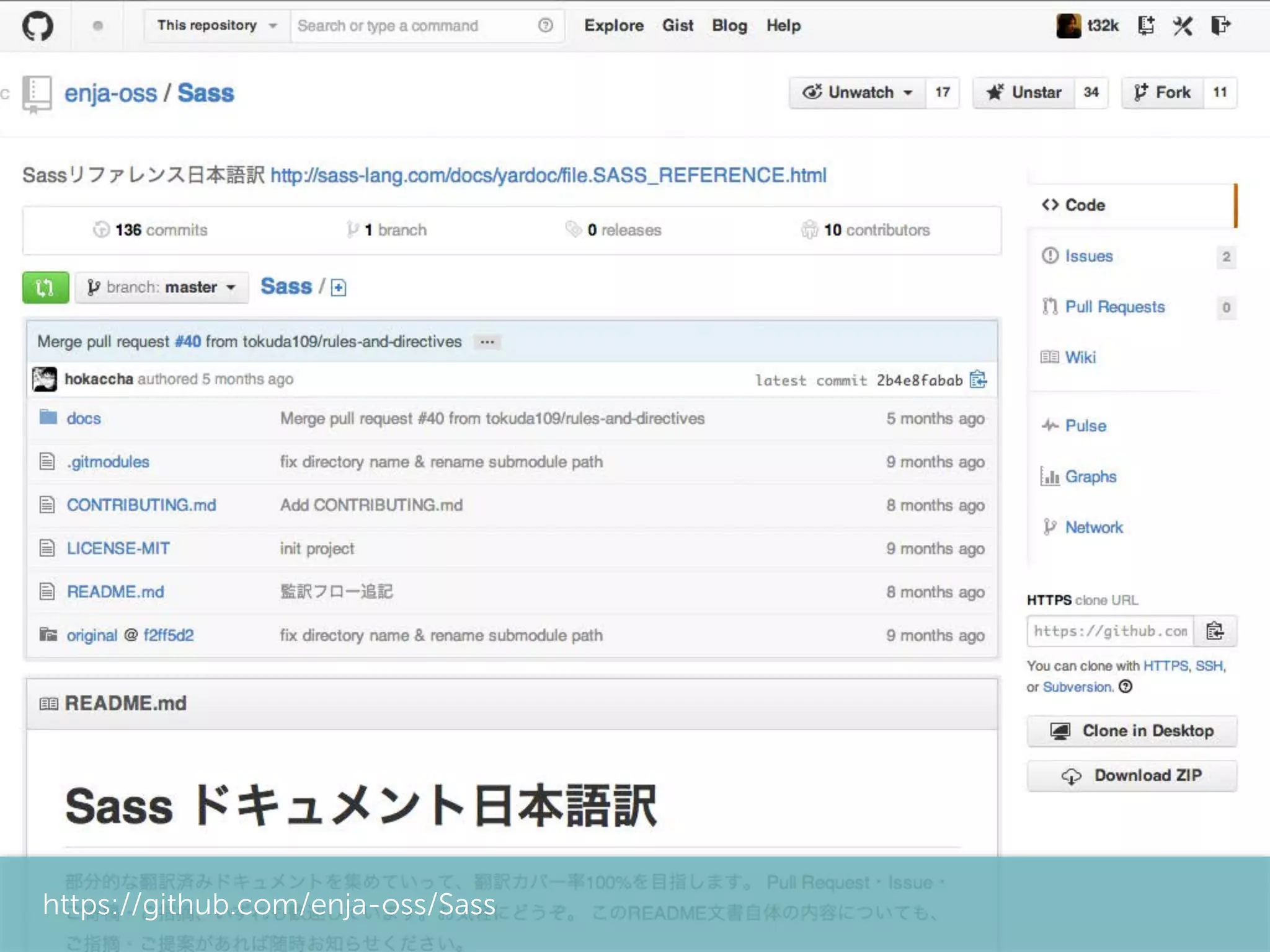
Task: Open original @ f2ff5d2 submodule
Action: [x=130, y=635]
